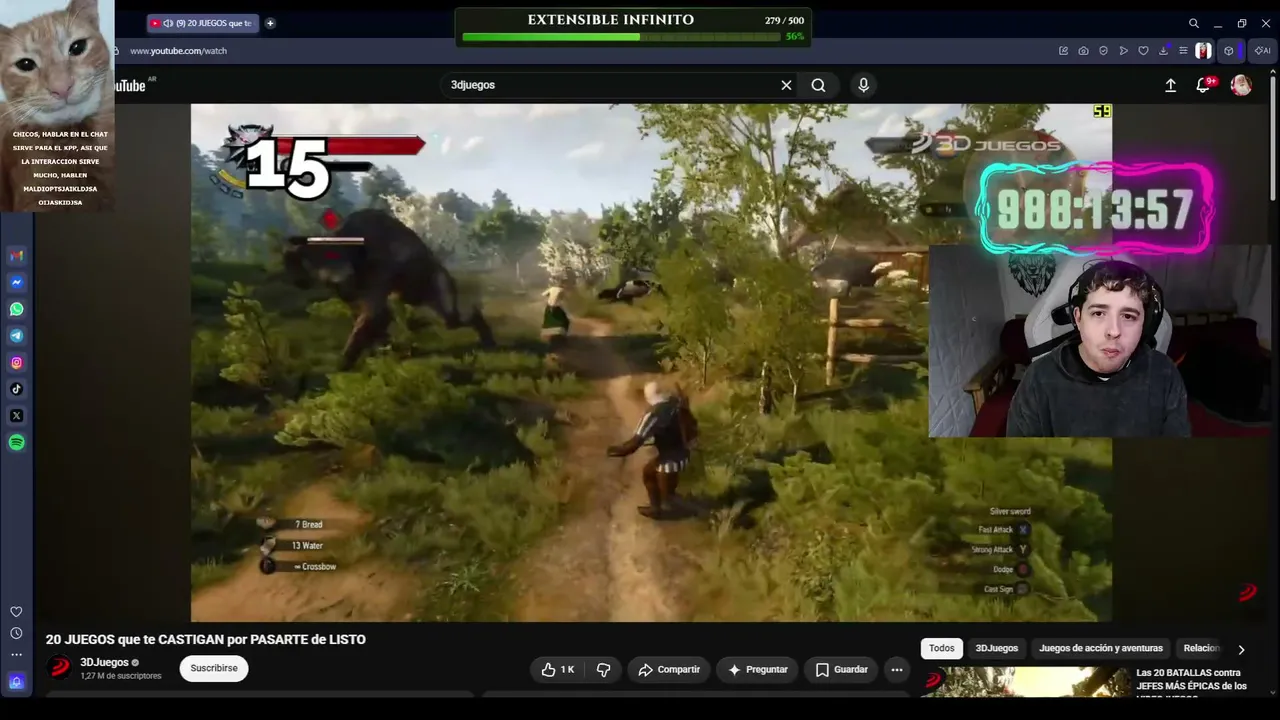The image size is (1280, 720).
Task: Select the 3DJuegos filter chip
Action: coord(997,648)
